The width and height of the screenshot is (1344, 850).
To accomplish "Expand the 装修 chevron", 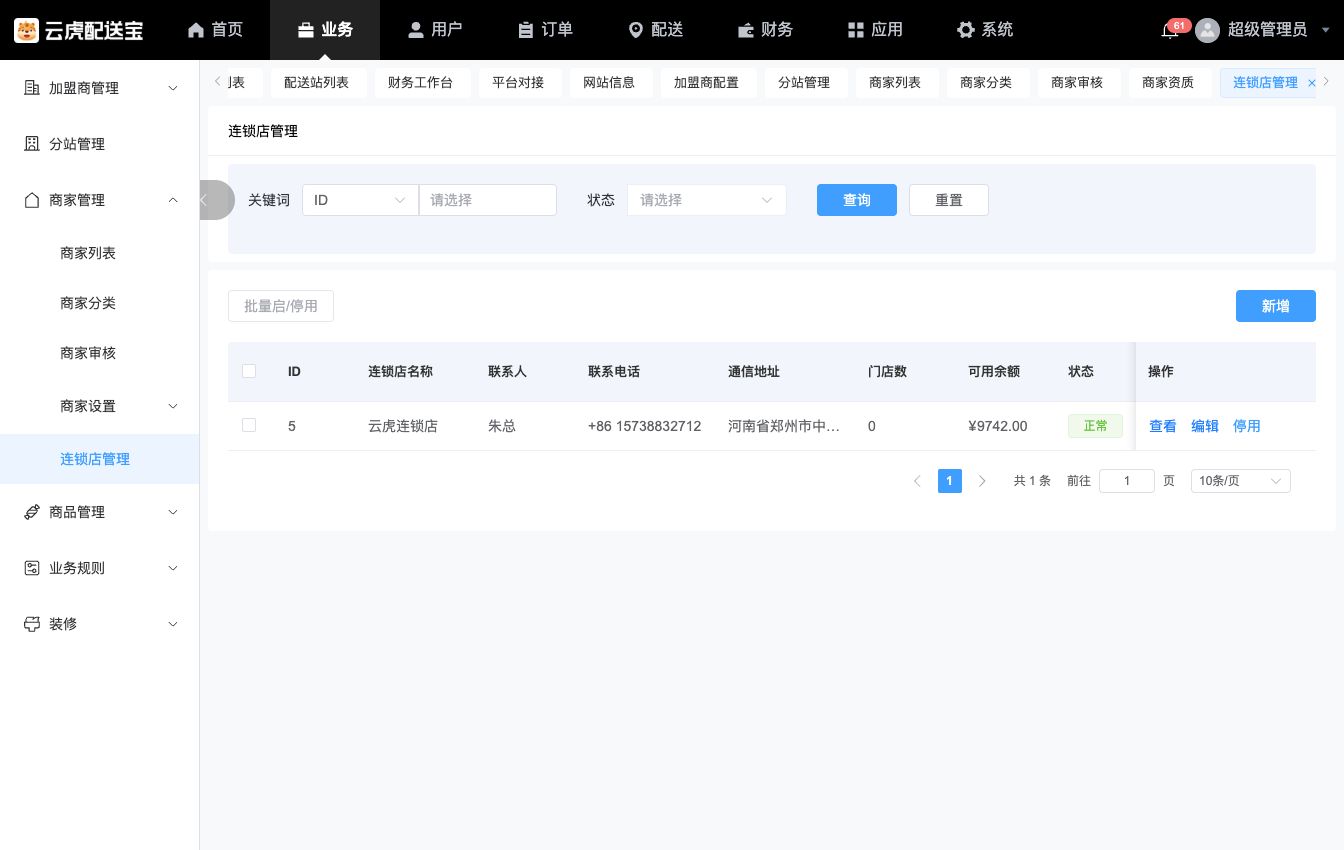I will [x=173, y=624].
